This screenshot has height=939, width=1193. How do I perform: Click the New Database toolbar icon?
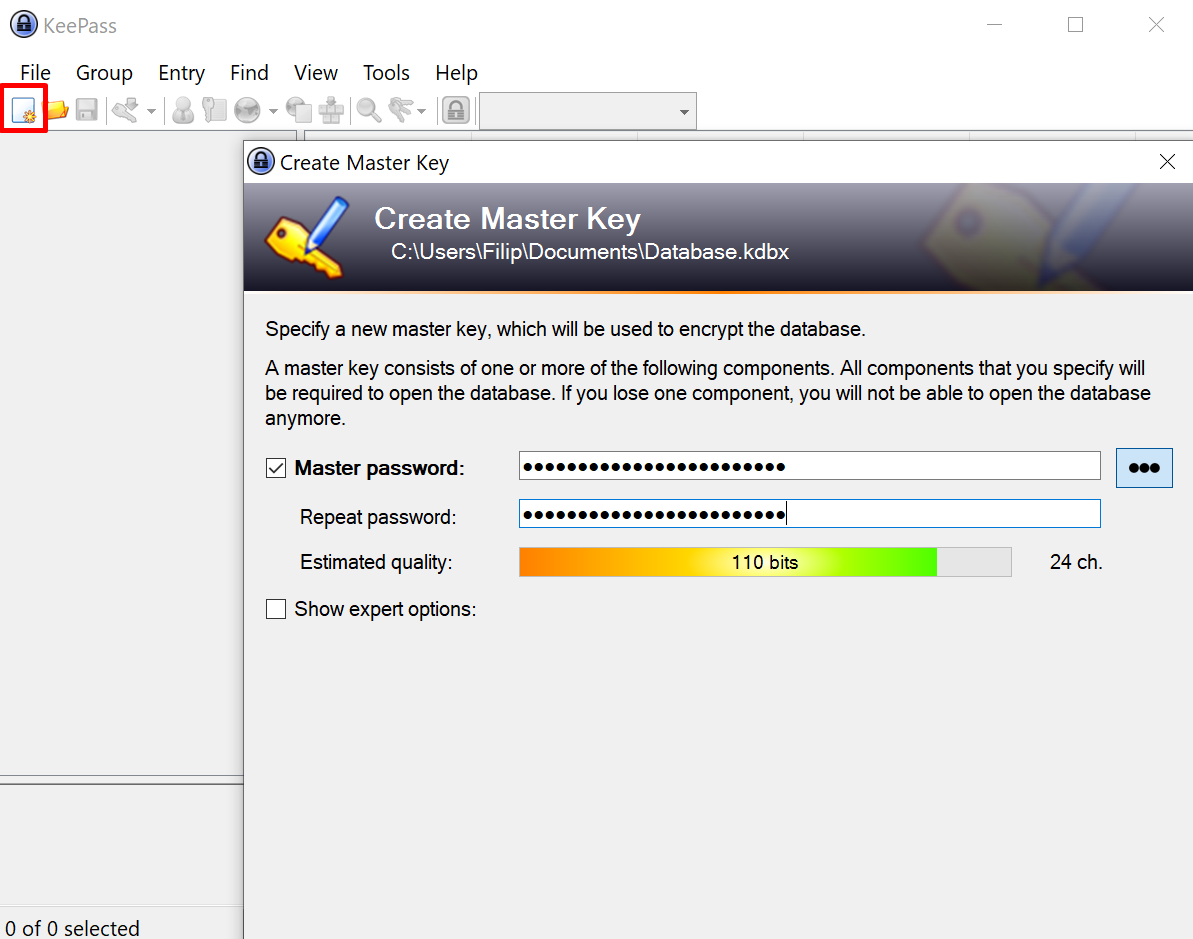(24, 110)
